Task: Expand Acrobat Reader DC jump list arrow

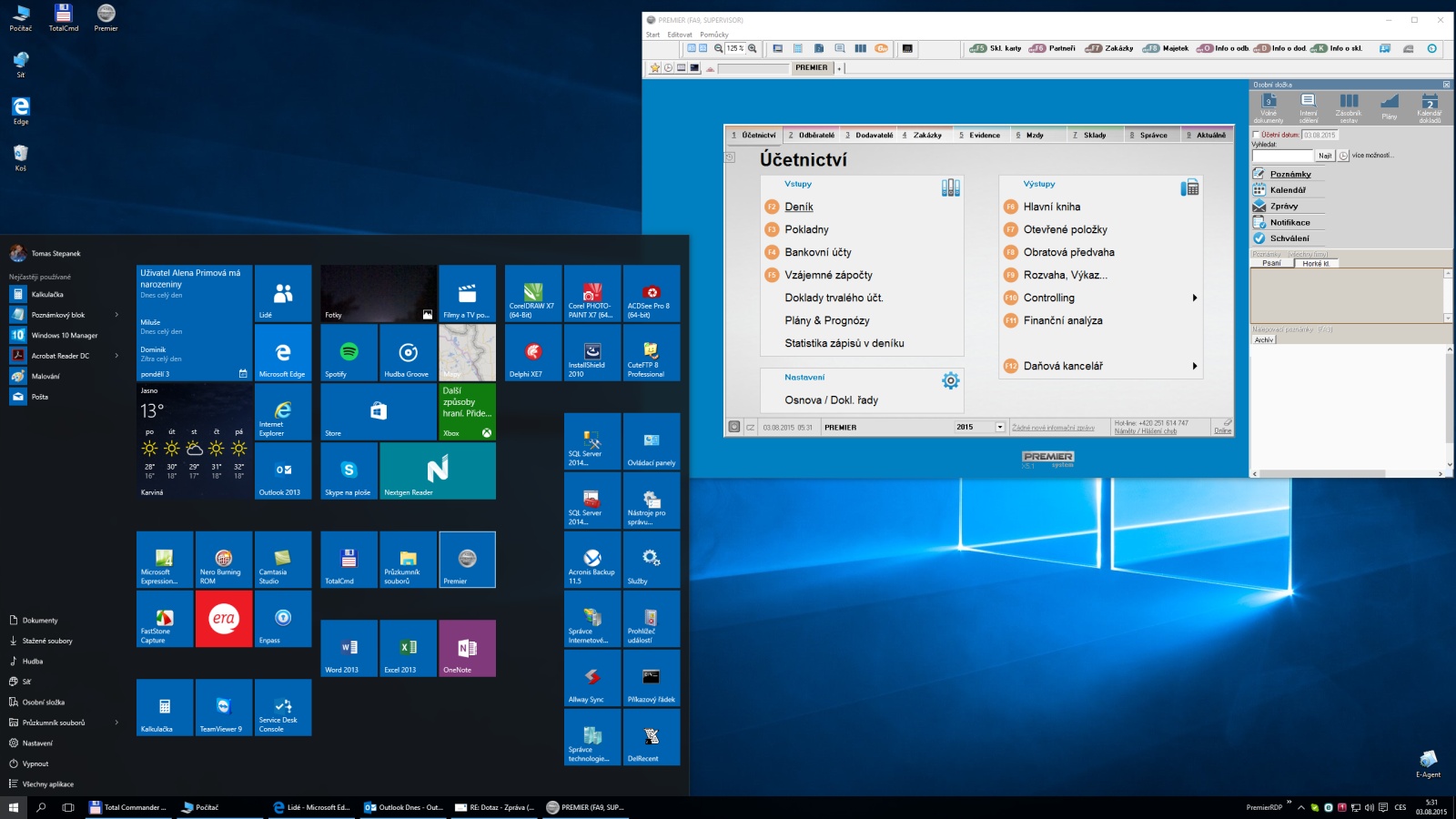Action: pyautogui.click(x=116, y=356)
